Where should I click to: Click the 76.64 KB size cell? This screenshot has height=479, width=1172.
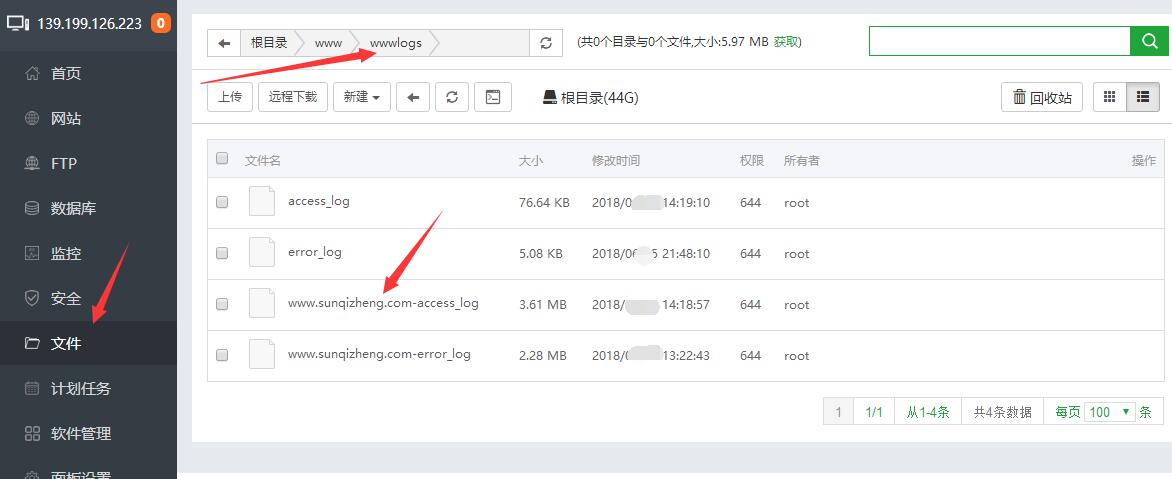[x=544, y=203]
